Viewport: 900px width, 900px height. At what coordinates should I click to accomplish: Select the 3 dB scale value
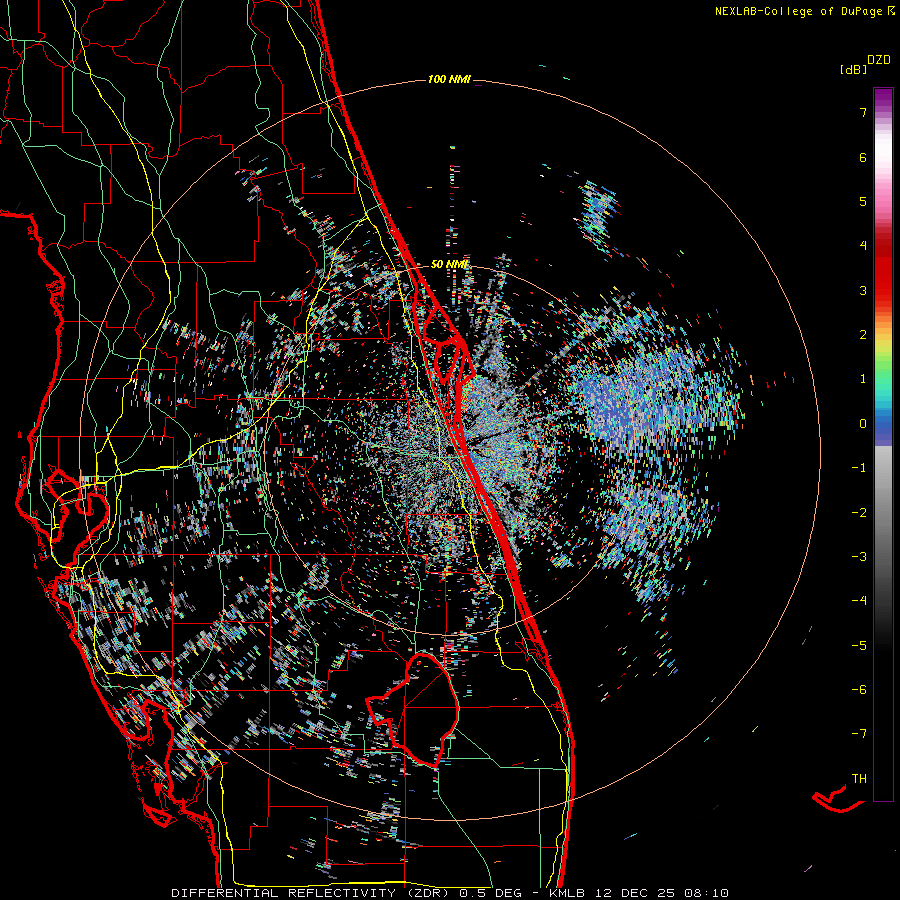(x=863, y=290)
